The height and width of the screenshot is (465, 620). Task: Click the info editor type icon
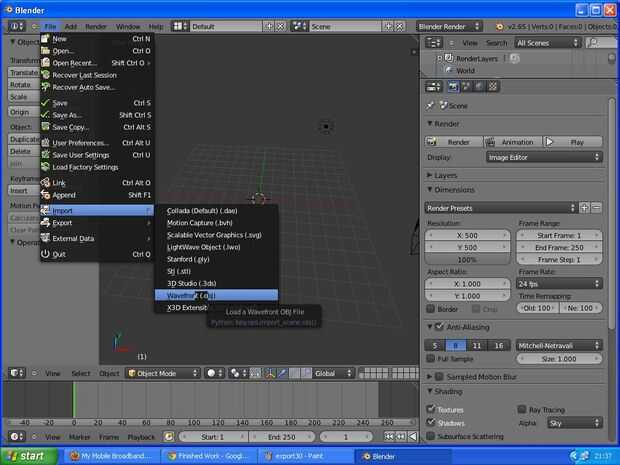point(17,26)
